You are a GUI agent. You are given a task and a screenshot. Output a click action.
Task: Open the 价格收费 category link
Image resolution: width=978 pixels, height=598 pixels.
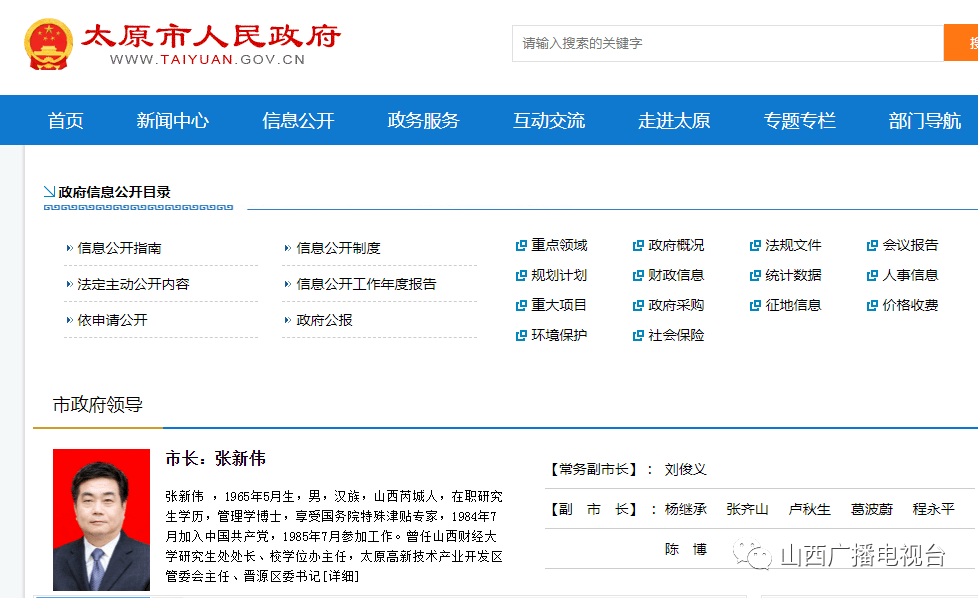(x=911, y=305)
